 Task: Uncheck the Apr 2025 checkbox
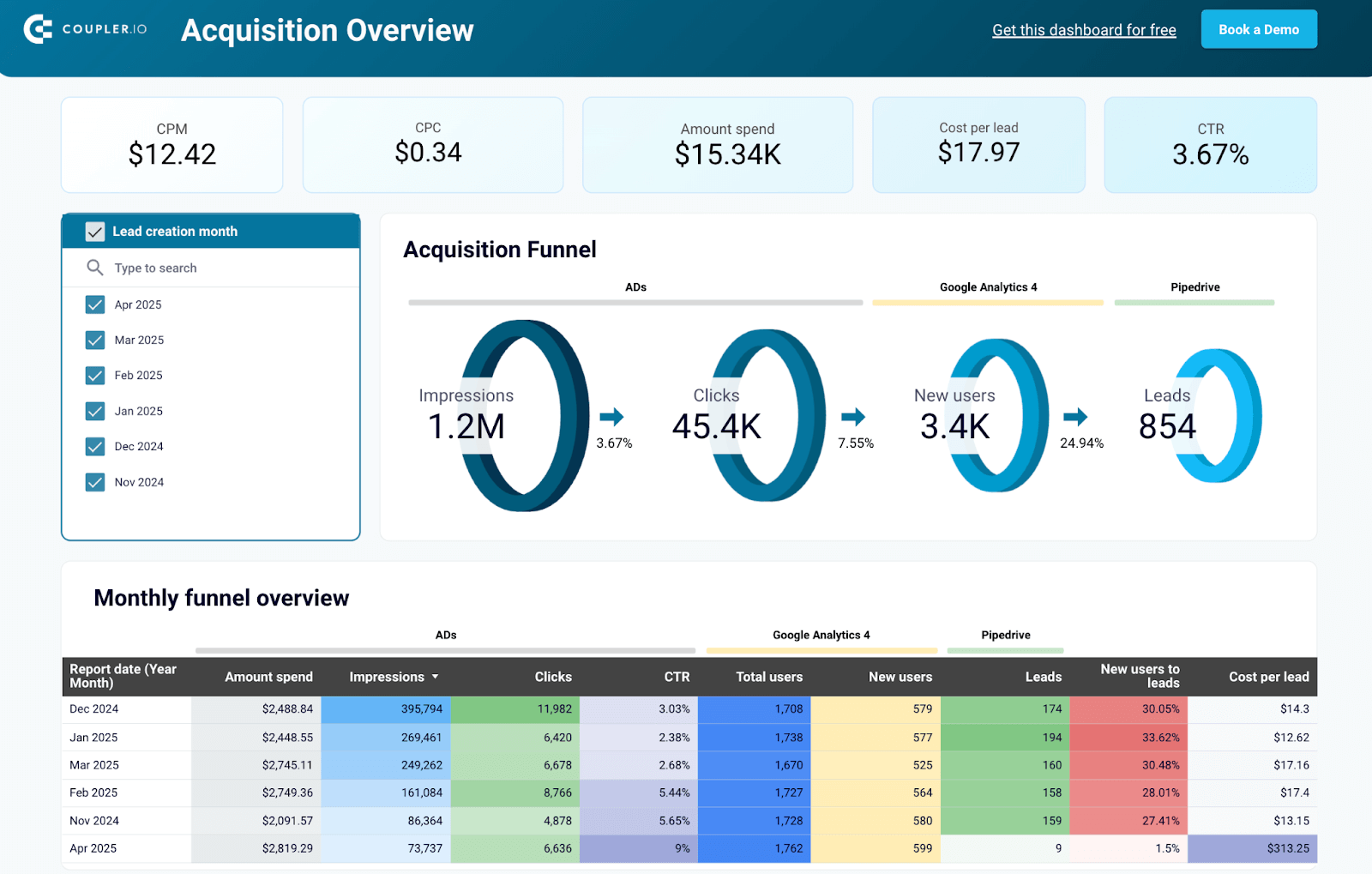pyautogui.click(x=95, y=304)
